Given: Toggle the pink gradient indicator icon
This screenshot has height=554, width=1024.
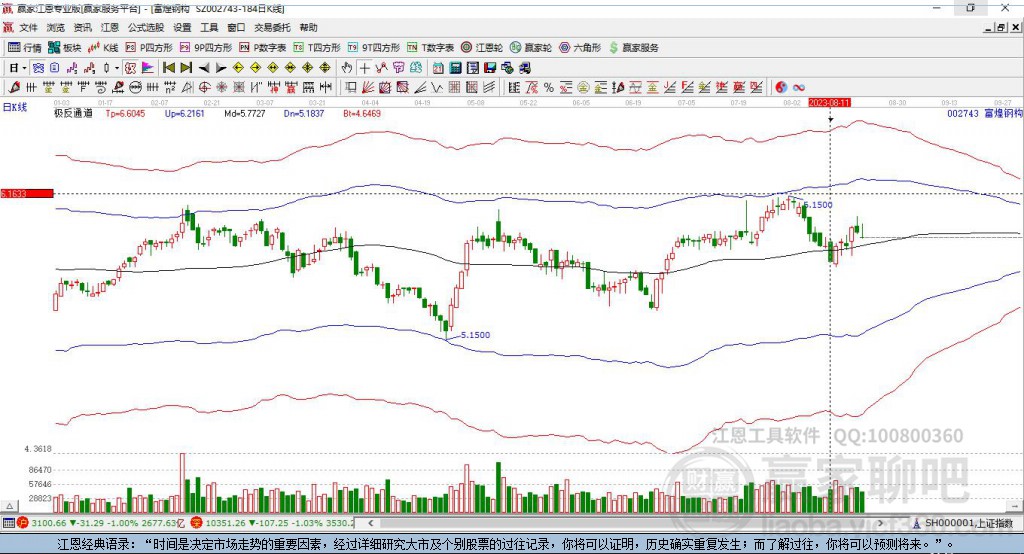Looking at the screenshot, I should pyautogui.click(x=148, y=68).
